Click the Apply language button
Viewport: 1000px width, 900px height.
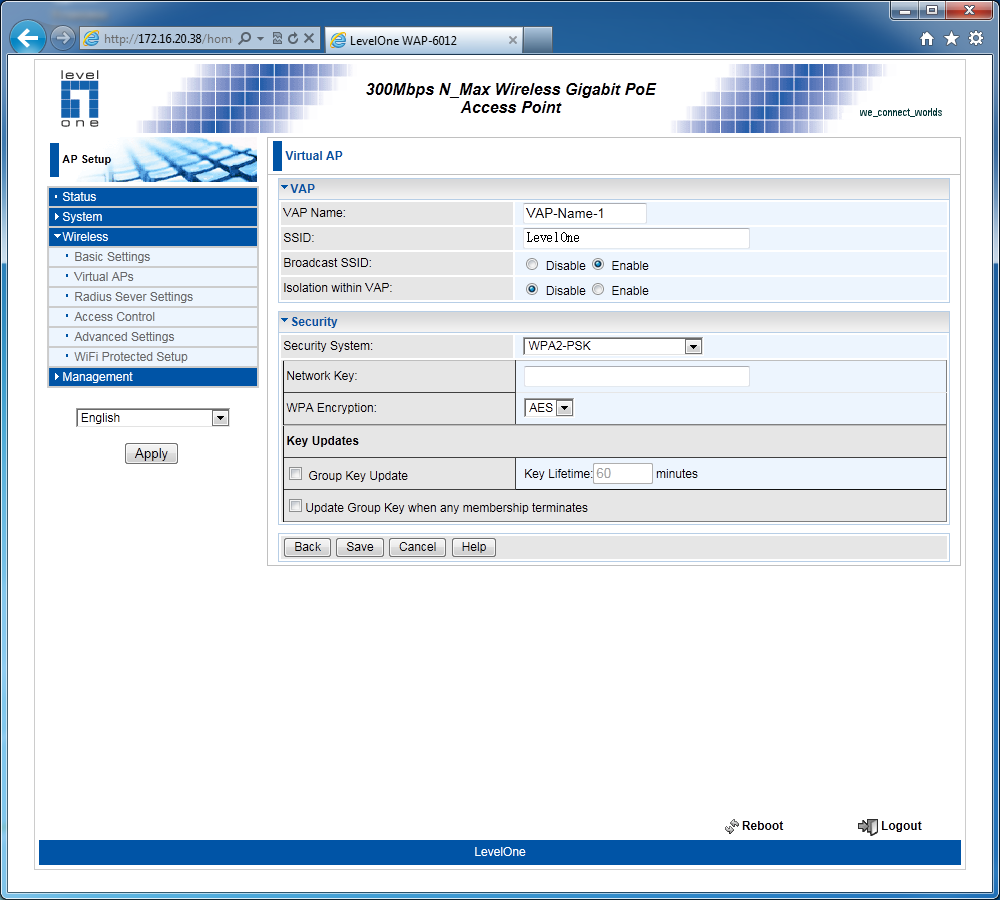coord(151,454)
